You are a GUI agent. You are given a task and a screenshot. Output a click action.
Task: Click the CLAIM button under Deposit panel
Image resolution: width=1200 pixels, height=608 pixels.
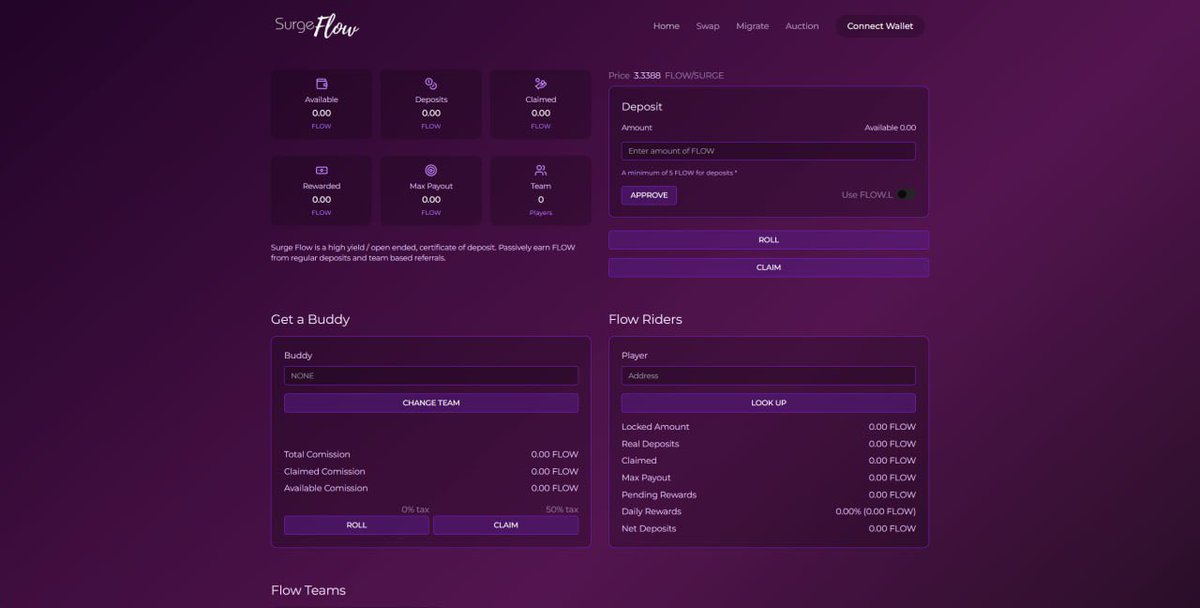pyautogui.click(x=768, y=267)
